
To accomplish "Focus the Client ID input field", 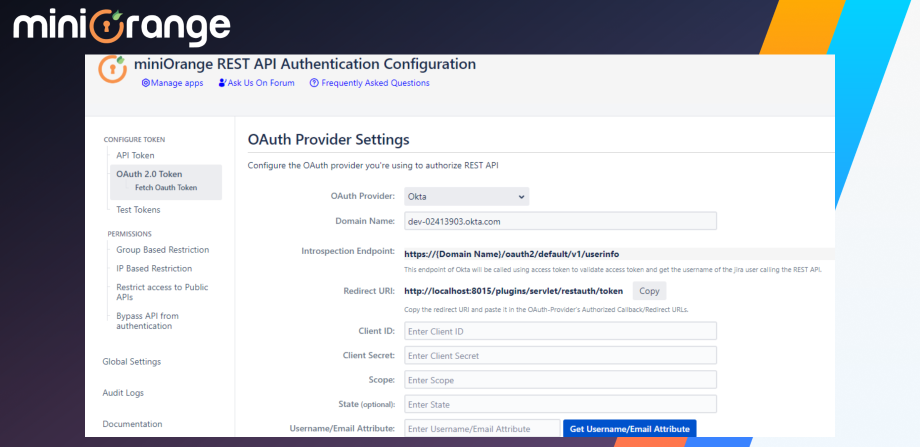I will 560,331.
